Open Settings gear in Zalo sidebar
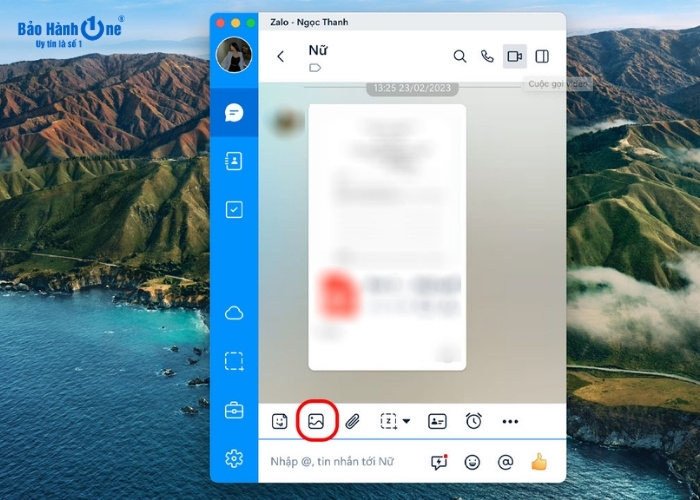This screenshot has width=700, height=500. pos(234,458)
